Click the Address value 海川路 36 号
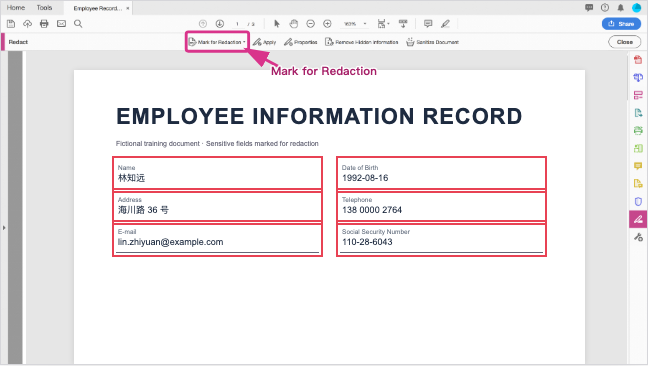 point(143,210)
